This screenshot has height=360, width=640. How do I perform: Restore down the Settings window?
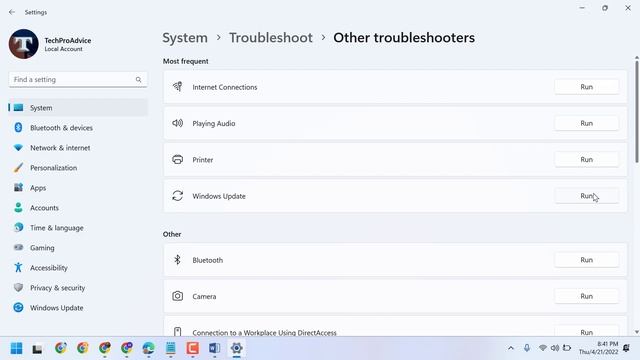coord(605,8)
